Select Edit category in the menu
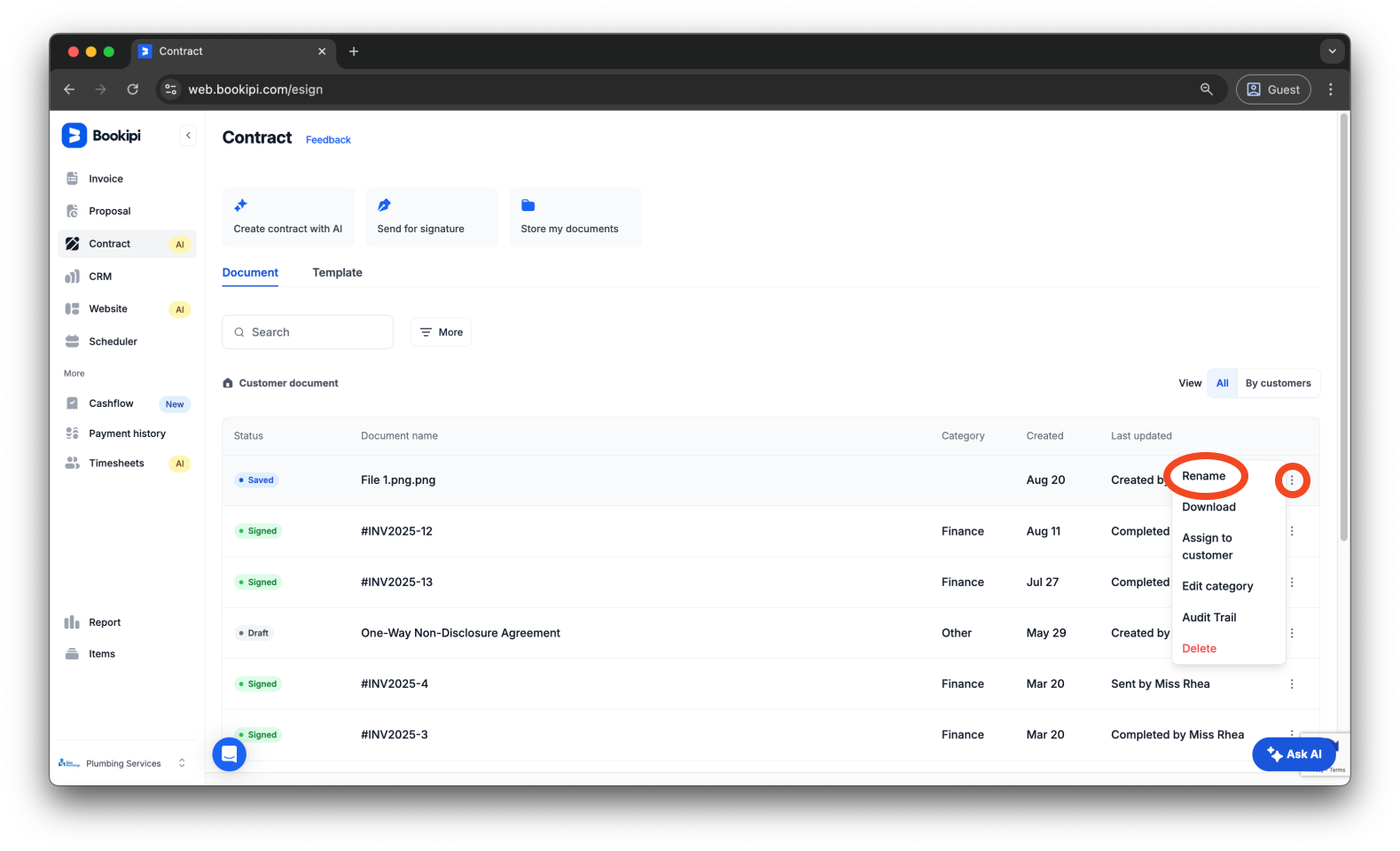Screen dimensions: 1400x851 1217,587
